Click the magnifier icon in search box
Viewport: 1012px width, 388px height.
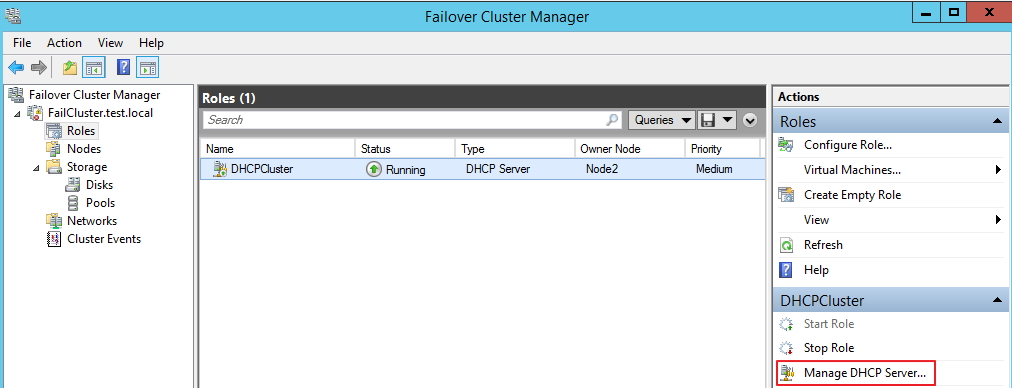(x=612, y=119)
